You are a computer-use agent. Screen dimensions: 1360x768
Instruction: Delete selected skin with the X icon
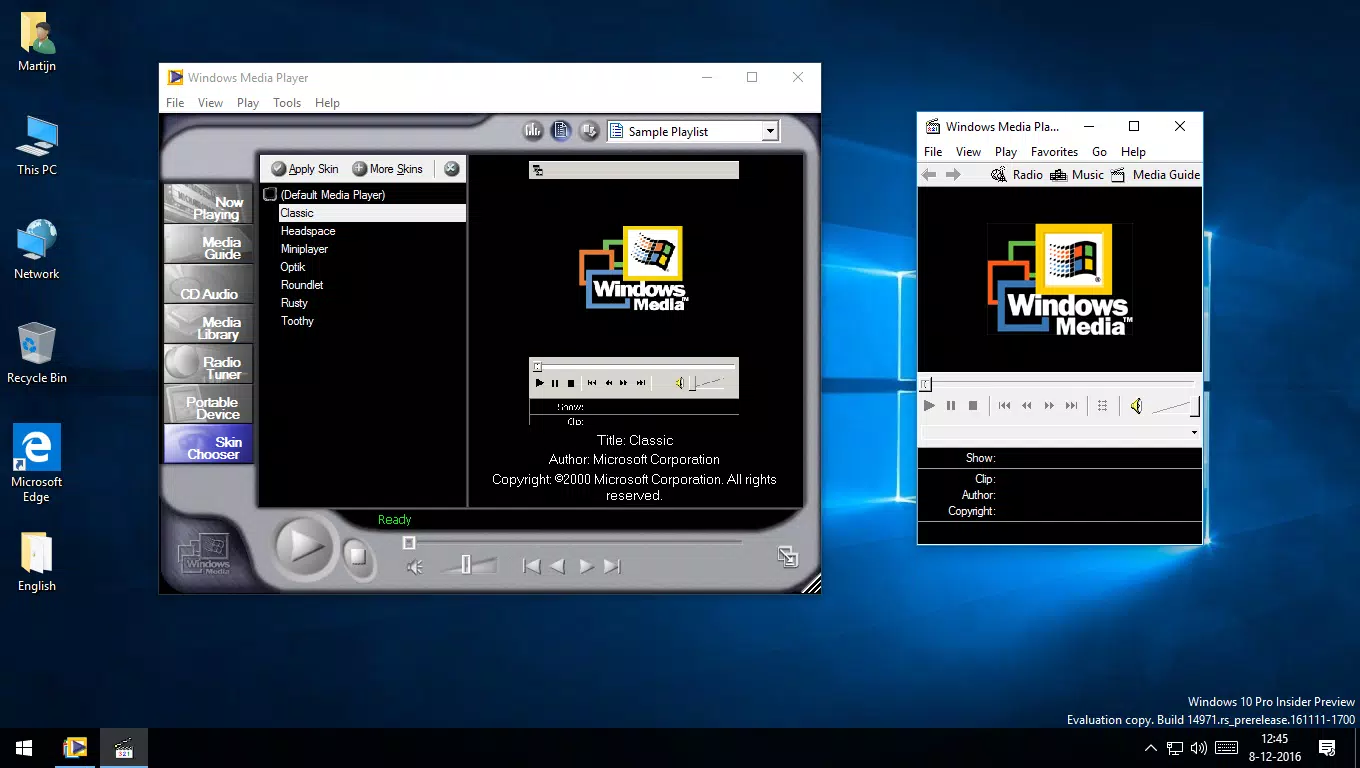tap(452, 169)
